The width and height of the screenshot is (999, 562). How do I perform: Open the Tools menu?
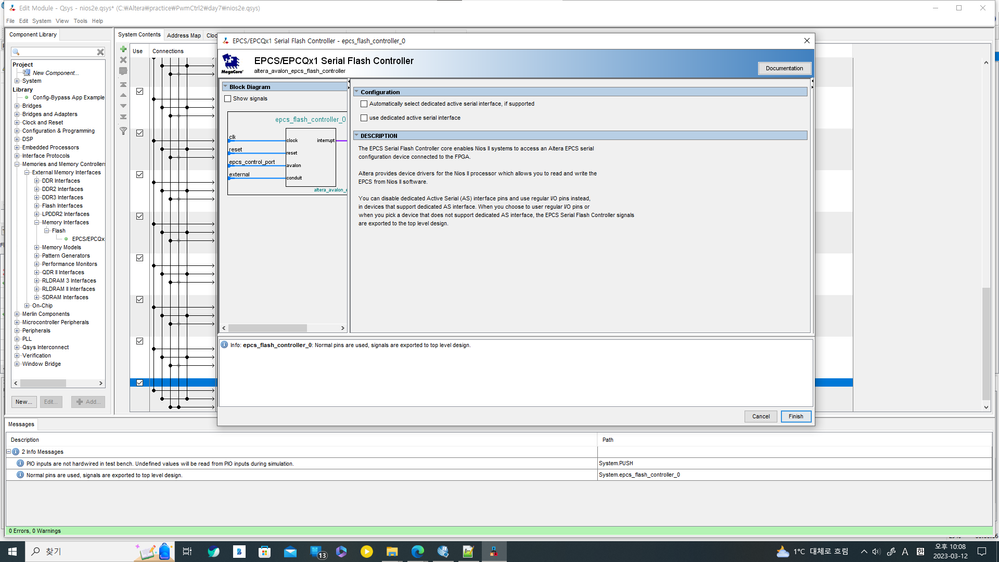(x=80, y=21)
